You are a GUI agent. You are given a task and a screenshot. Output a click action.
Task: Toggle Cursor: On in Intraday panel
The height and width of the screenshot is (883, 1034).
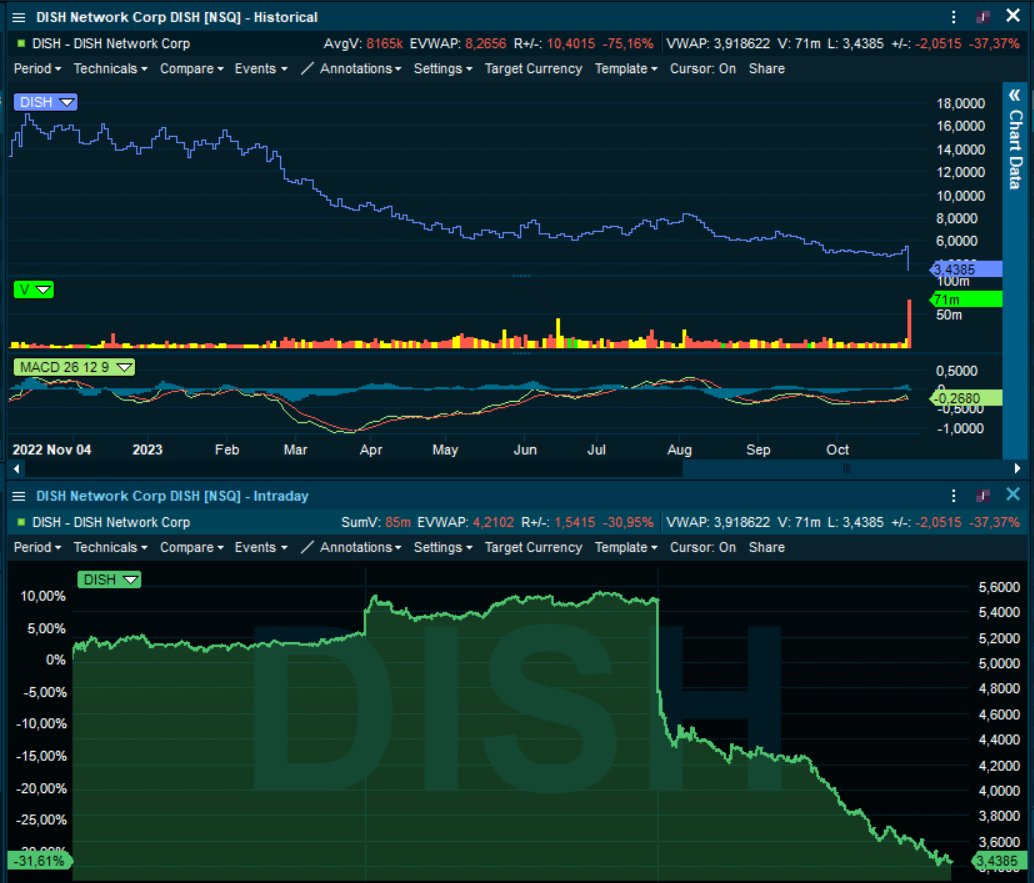coord(703,547)
